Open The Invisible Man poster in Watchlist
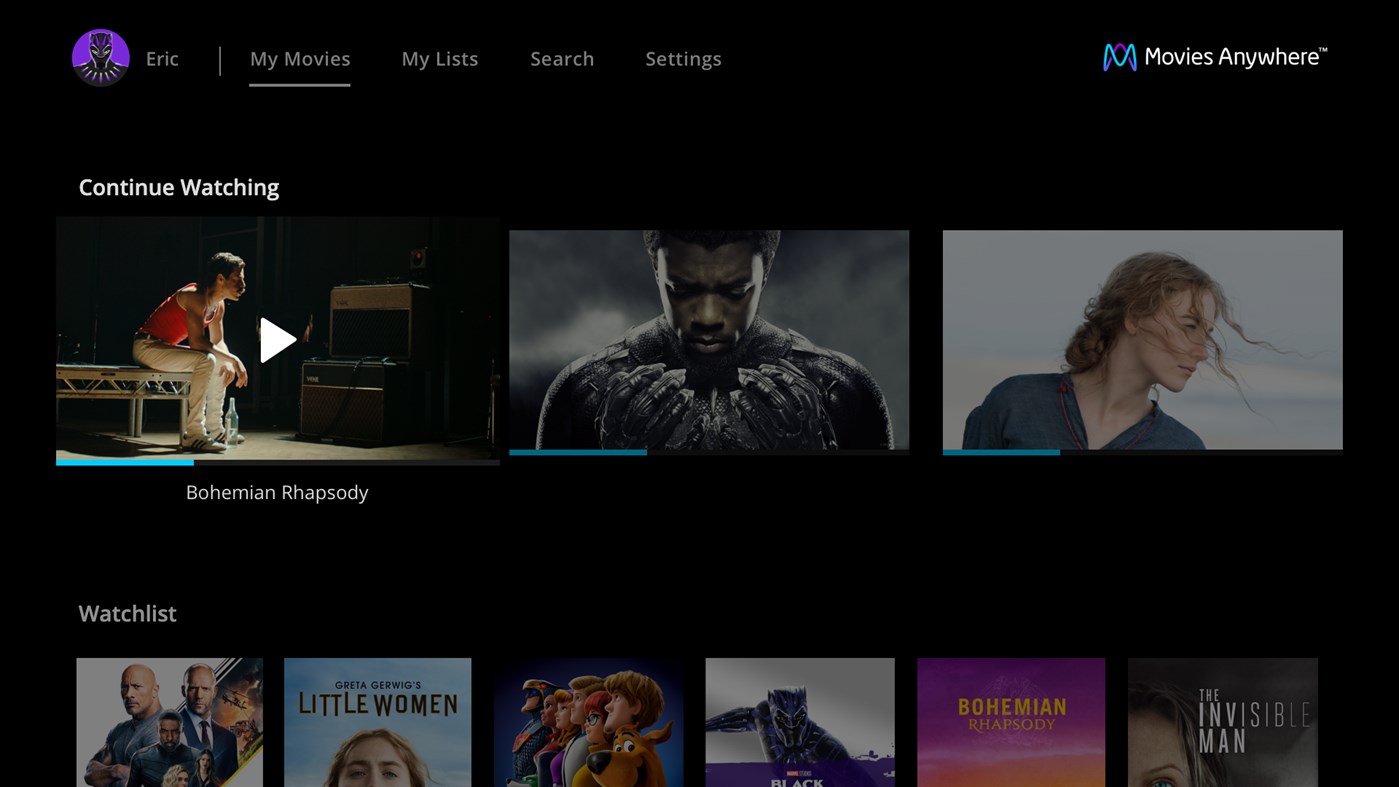 (1223, 722)
